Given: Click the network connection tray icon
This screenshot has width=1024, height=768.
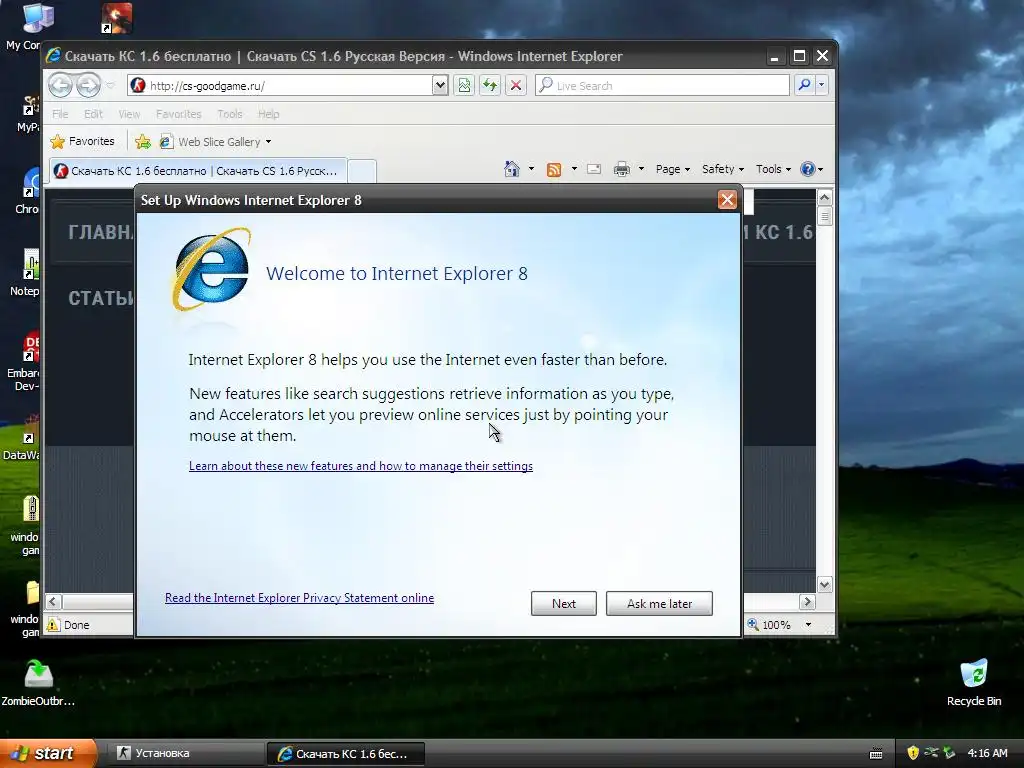Looking at the screenshot, I should pyautogui.click(x=931, y=753).
